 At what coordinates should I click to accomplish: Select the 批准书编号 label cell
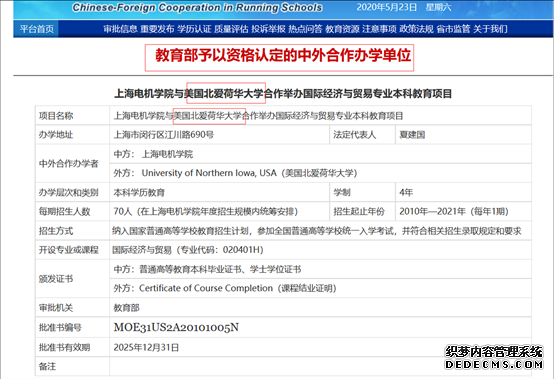72,327
